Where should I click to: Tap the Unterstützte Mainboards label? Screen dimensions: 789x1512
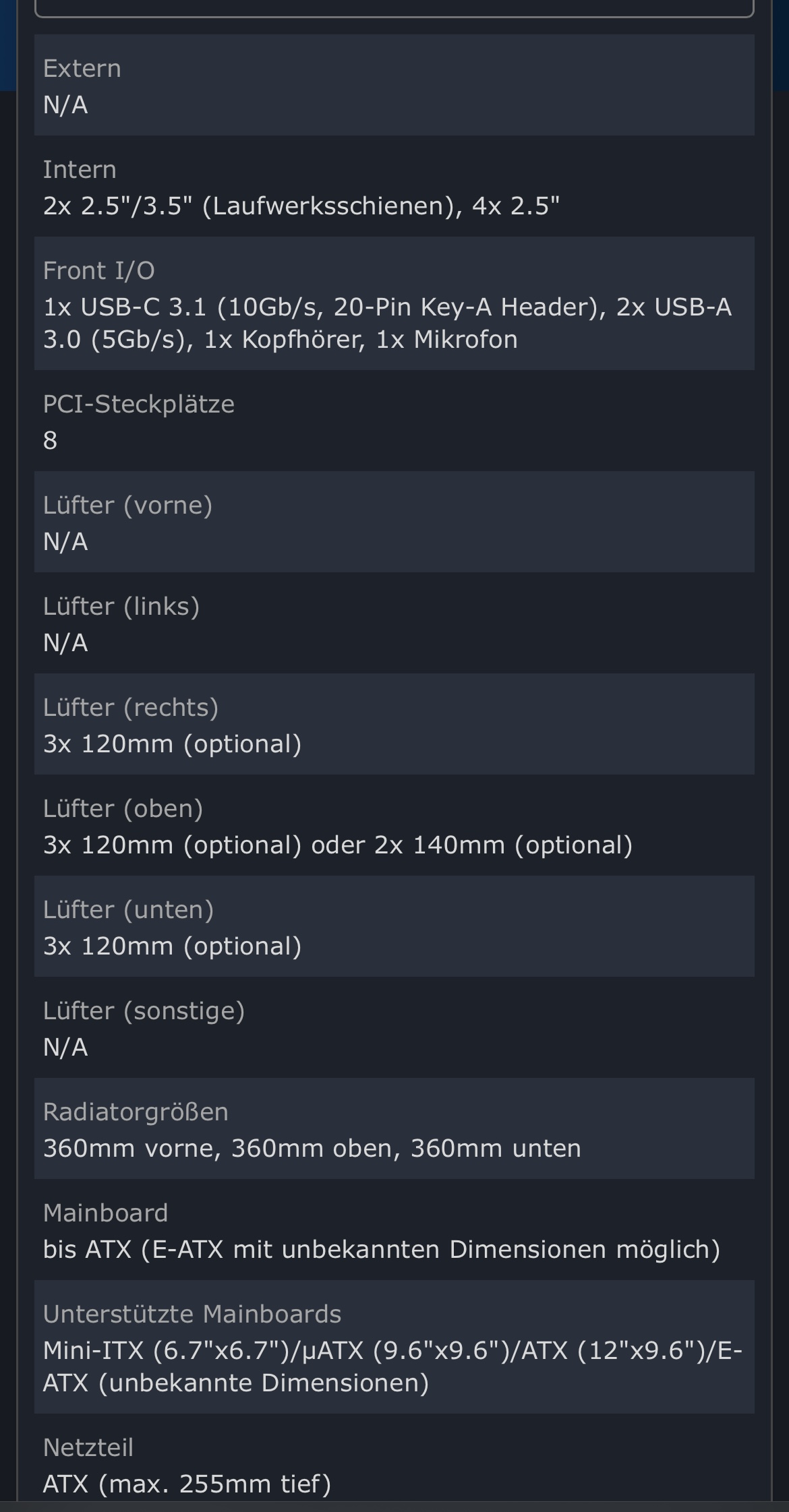pos(192,1314)
